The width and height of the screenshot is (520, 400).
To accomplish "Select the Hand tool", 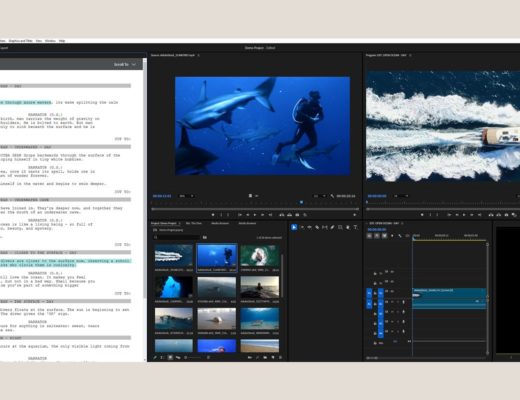I will [348, 227].
